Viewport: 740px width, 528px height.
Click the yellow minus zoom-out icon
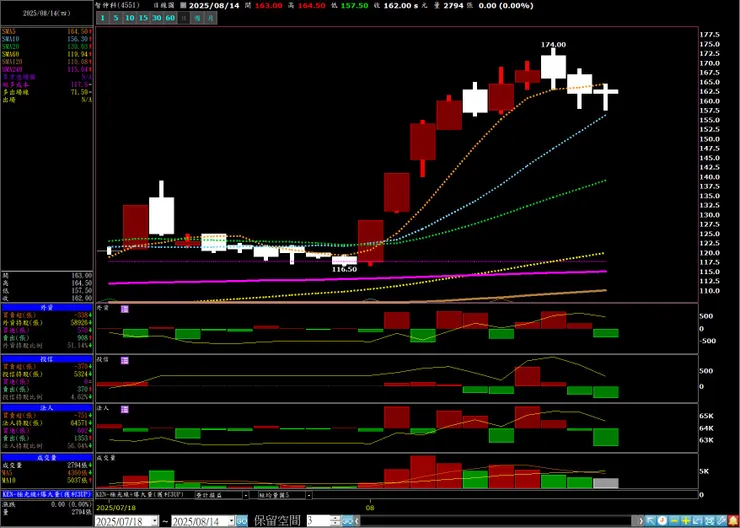click(674, 521)
